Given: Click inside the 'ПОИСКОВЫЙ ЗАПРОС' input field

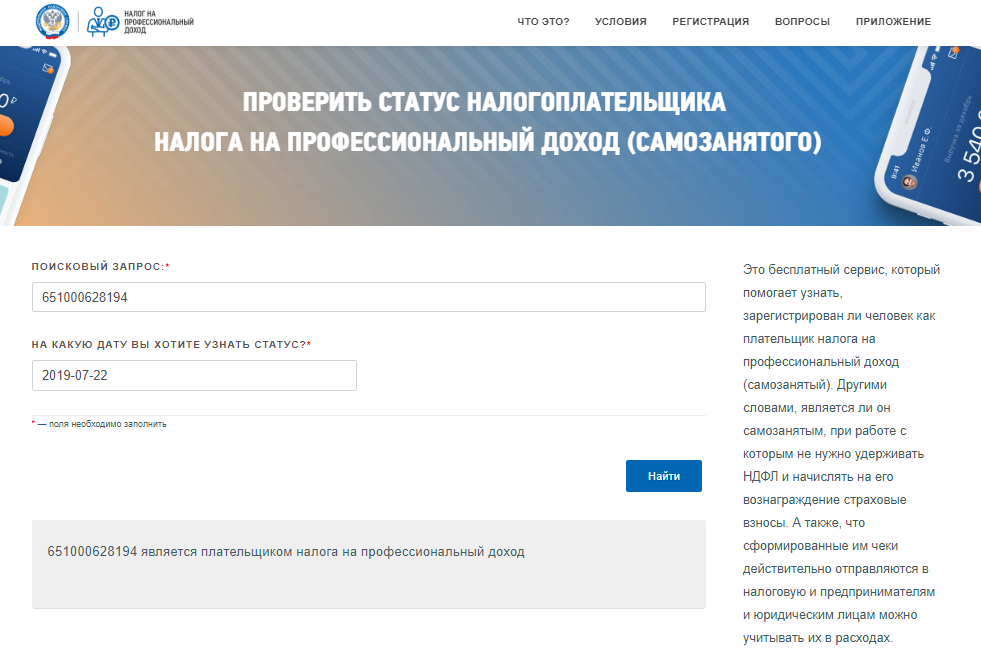Looking at the screenshot, I should [367, 296].
